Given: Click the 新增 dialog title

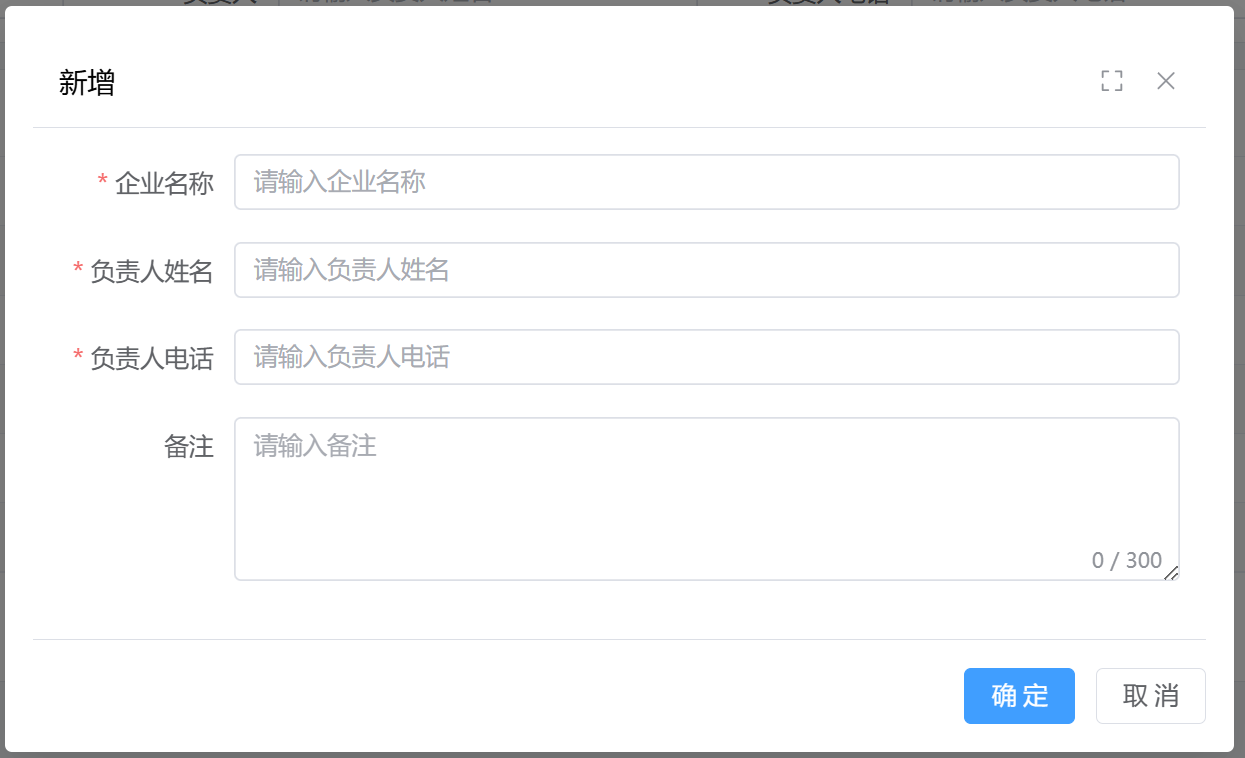Looking at the screenshot, I should click(x=87, y=82).
